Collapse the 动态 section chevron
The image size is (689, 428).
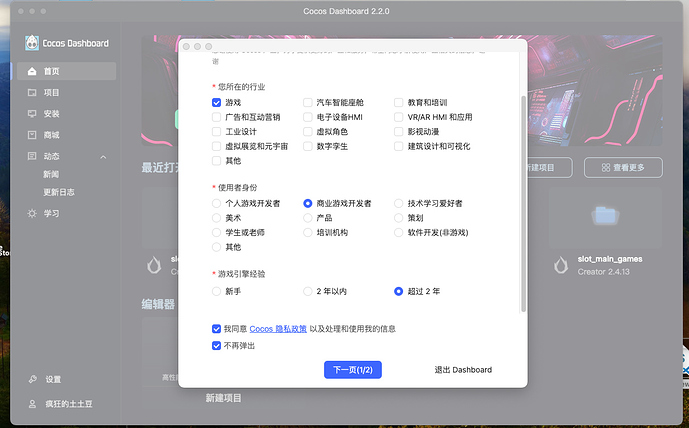(x=103, y=157)
